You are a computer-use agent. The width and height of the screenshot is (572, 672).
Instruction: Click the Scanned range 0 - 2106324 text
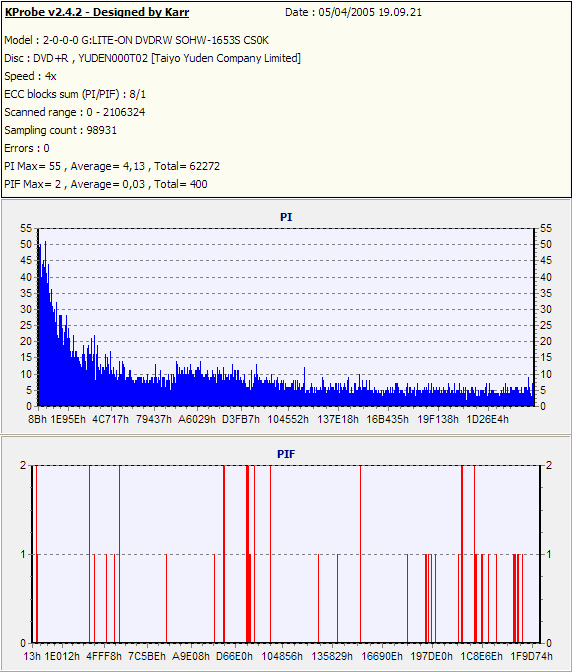[x=75, y=112]
